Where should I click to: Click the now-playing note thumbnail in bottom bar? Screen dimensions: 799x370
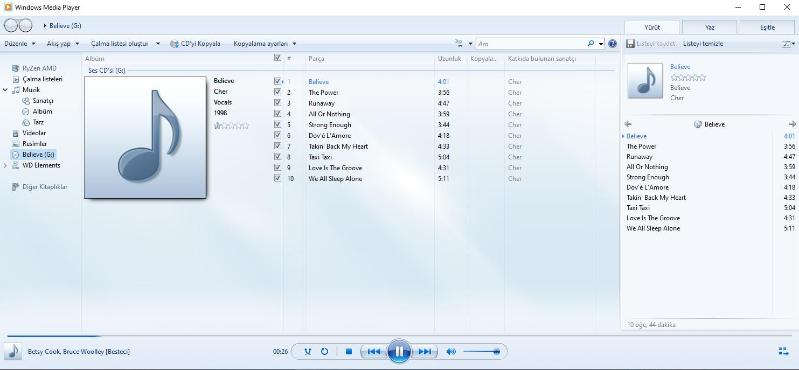13,351
